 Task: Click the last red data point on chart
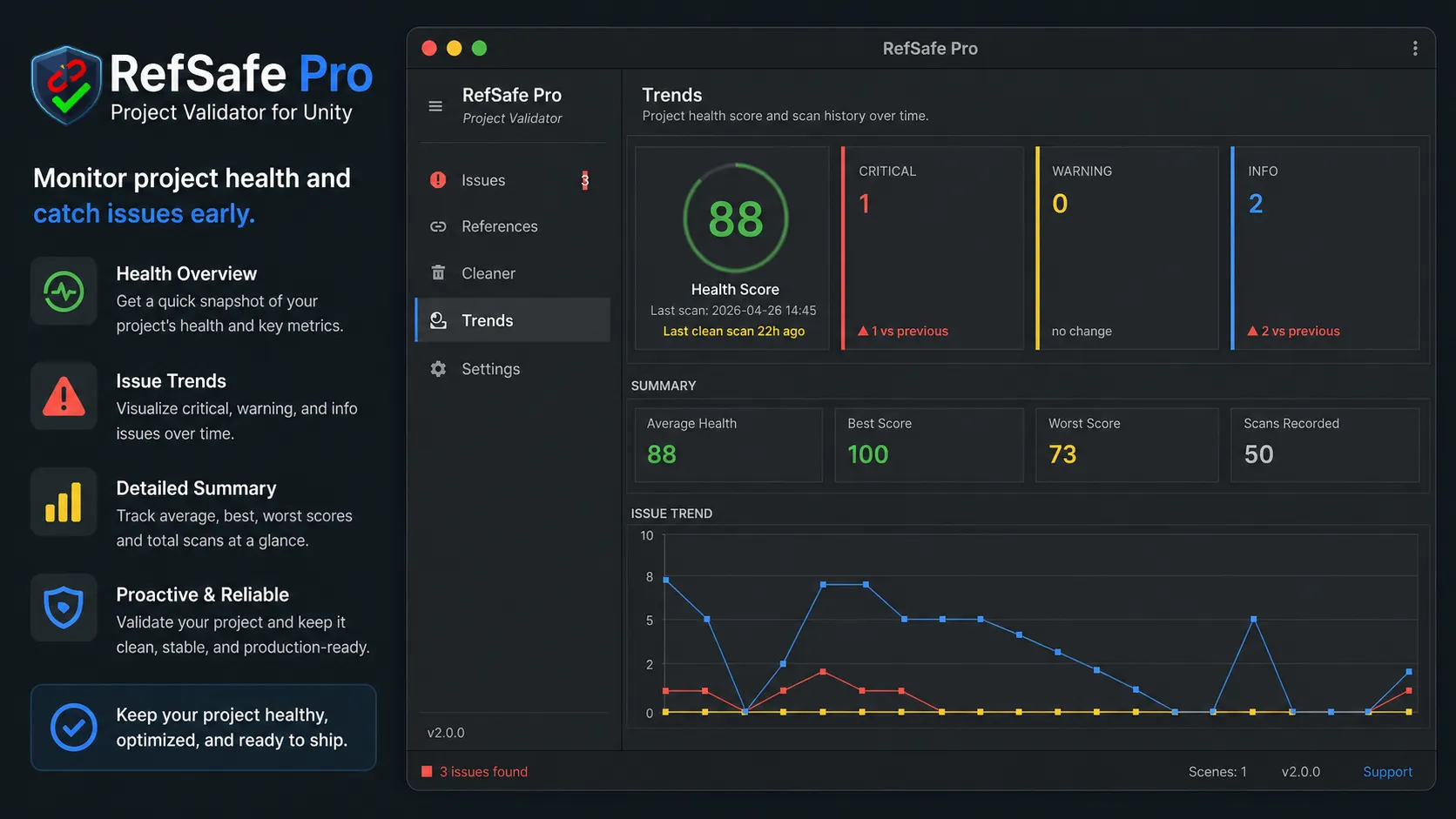point(1409,690)
